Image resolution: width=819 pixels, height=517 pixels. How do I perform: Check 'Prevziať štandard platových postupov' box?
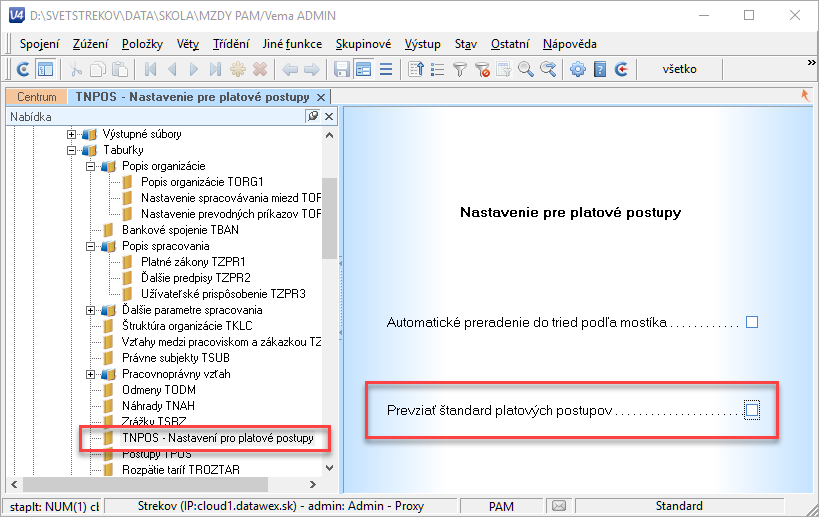click(752, 411)
